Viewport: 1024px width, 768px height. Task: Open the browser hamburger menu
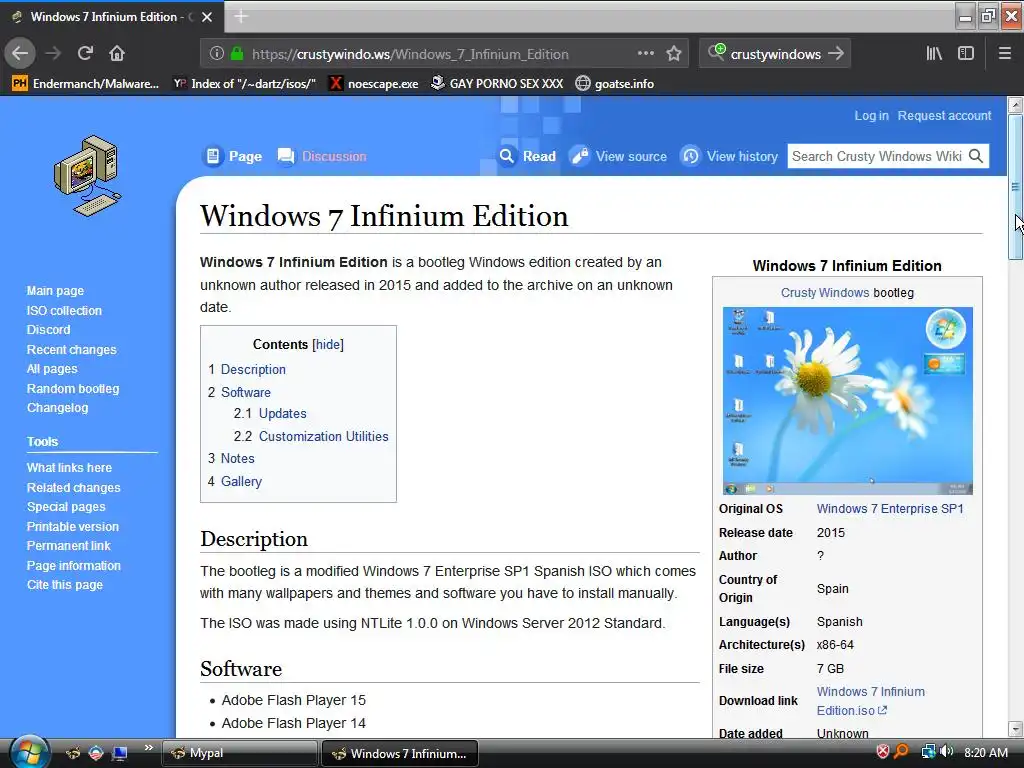coord(1005,54)
